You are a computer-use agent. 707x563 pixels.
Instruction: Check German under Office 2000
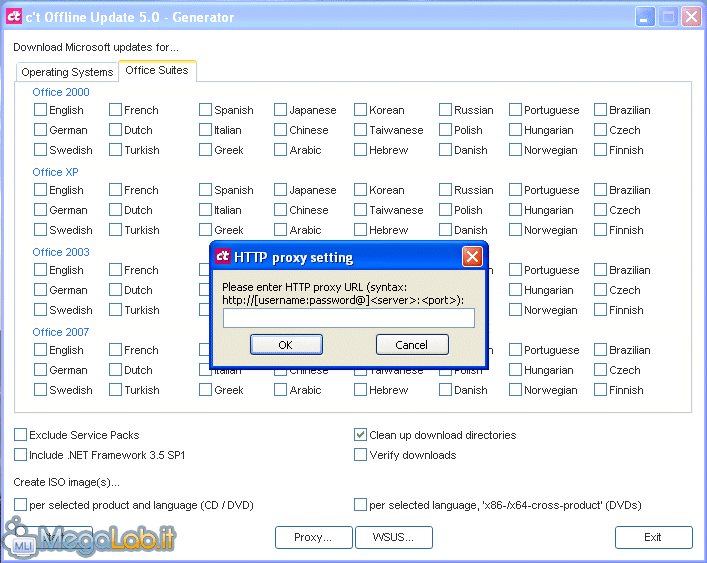click(40, 129)
